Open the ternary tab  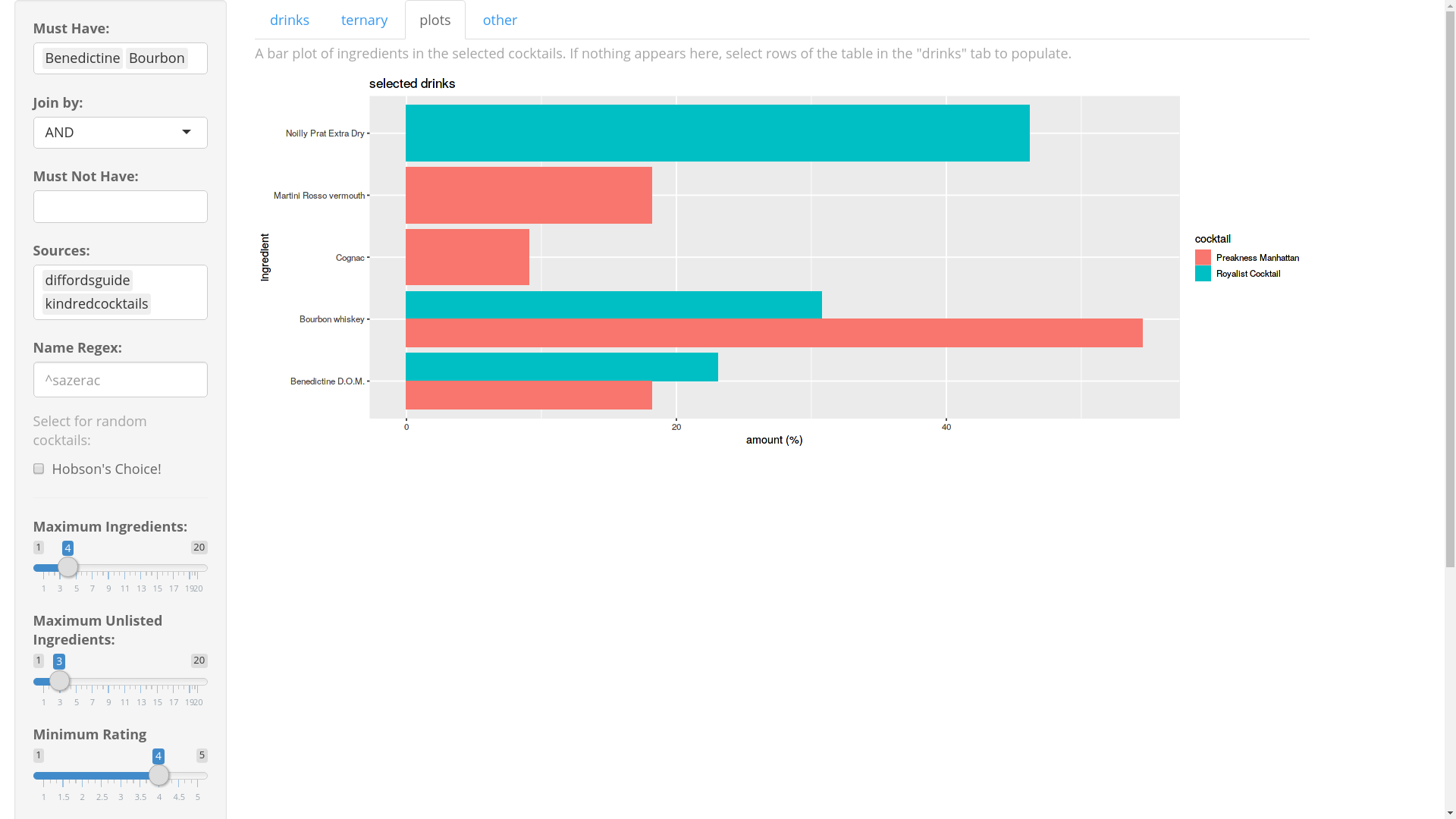coord(365,20)
